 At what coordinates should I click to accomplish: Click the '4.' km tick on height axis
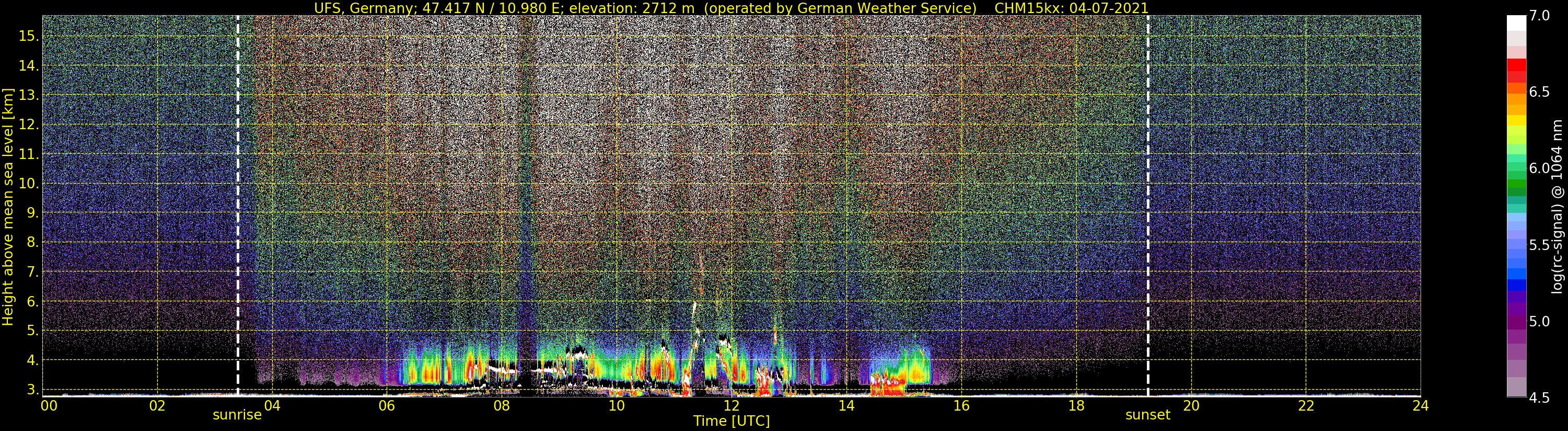(32, 360)
